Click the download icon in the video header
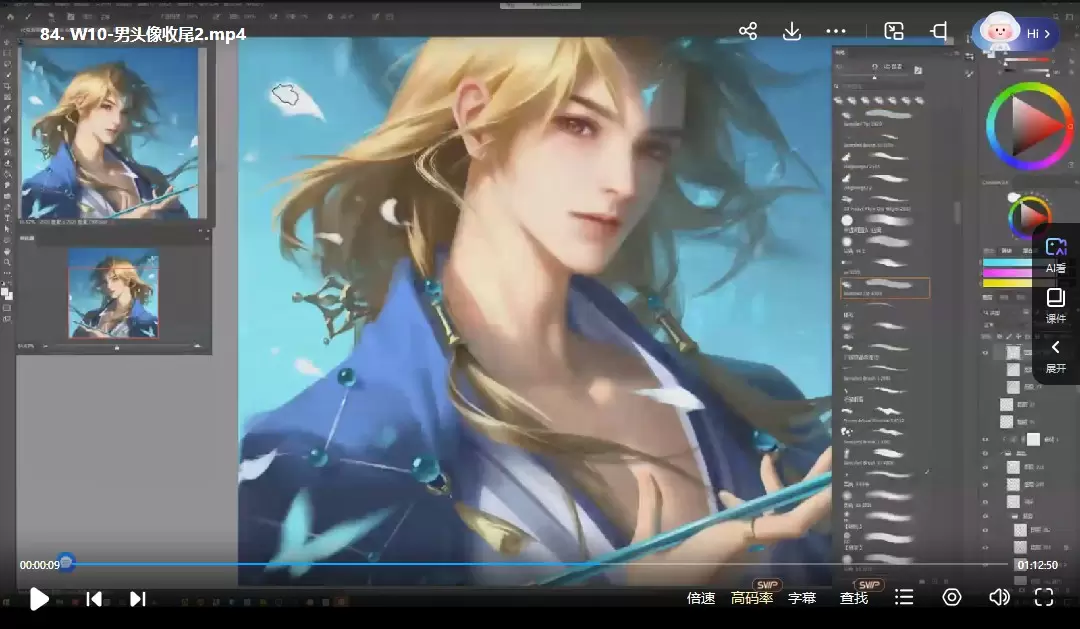The image size is (1080, 629). pos(792,31)
